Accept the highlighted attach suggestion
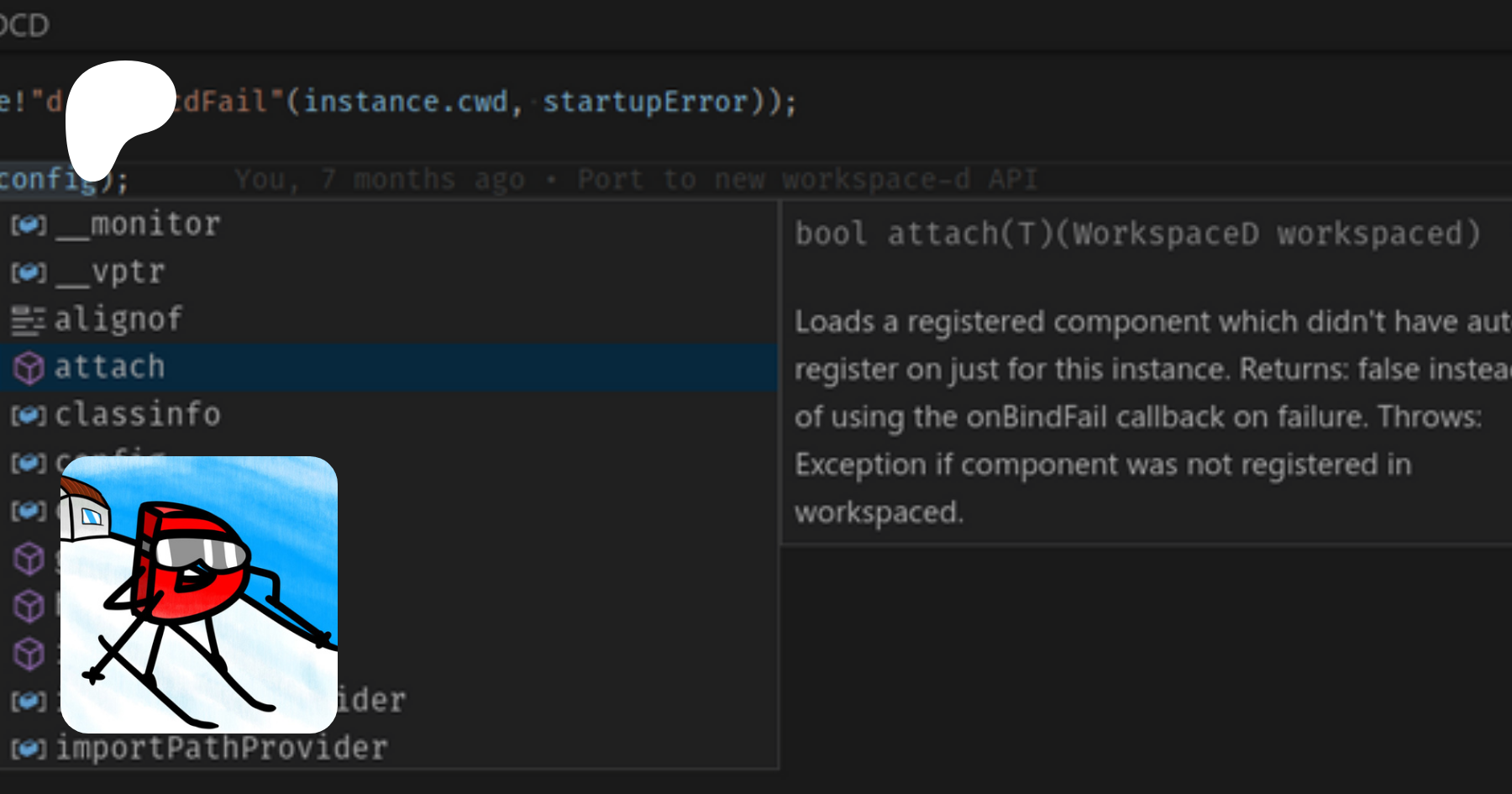This screenshot has width=1512, height=794. [110, 367]
